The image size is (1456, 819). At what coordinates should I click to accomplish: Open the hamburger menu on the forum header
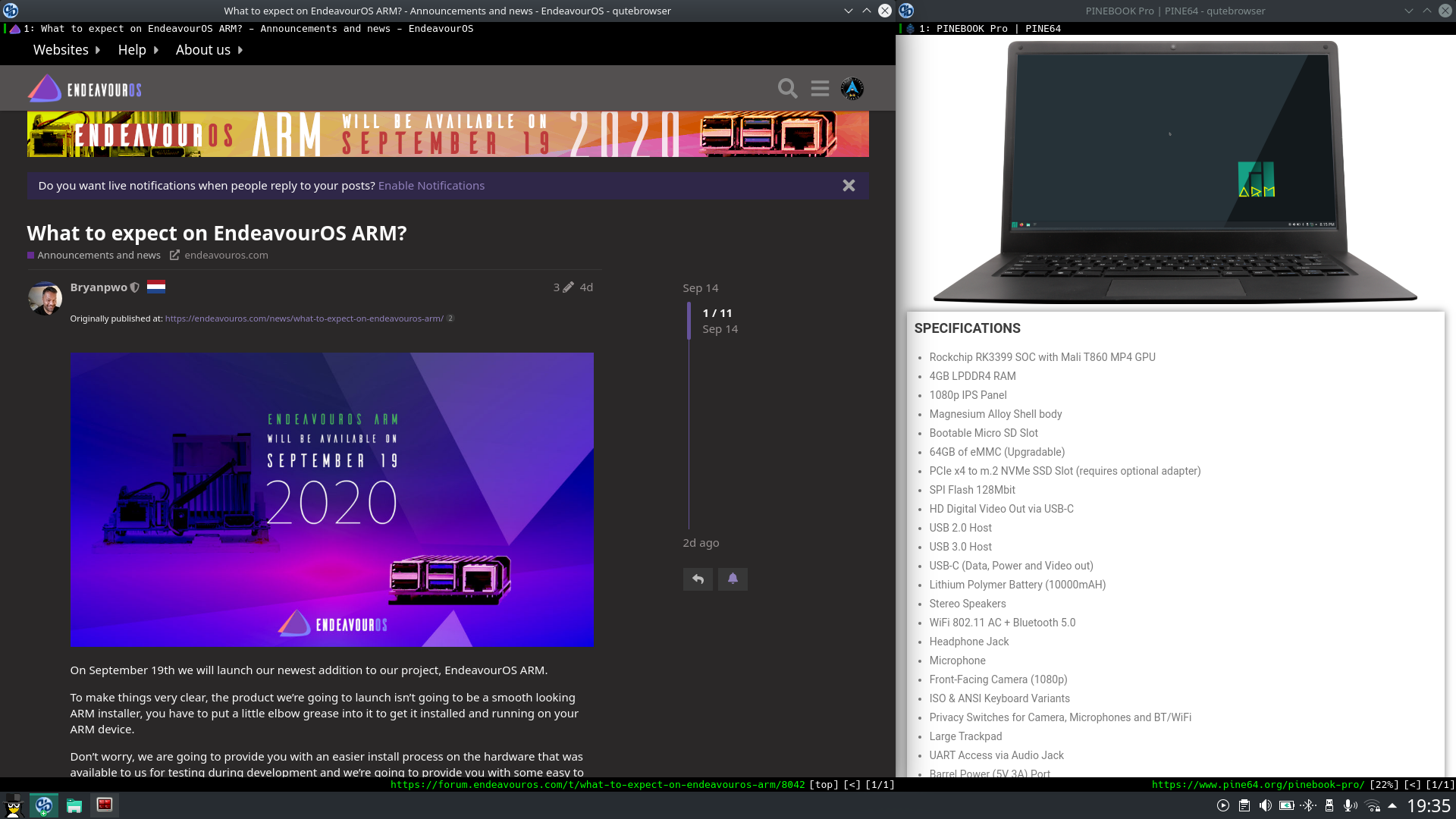[820, 88]
